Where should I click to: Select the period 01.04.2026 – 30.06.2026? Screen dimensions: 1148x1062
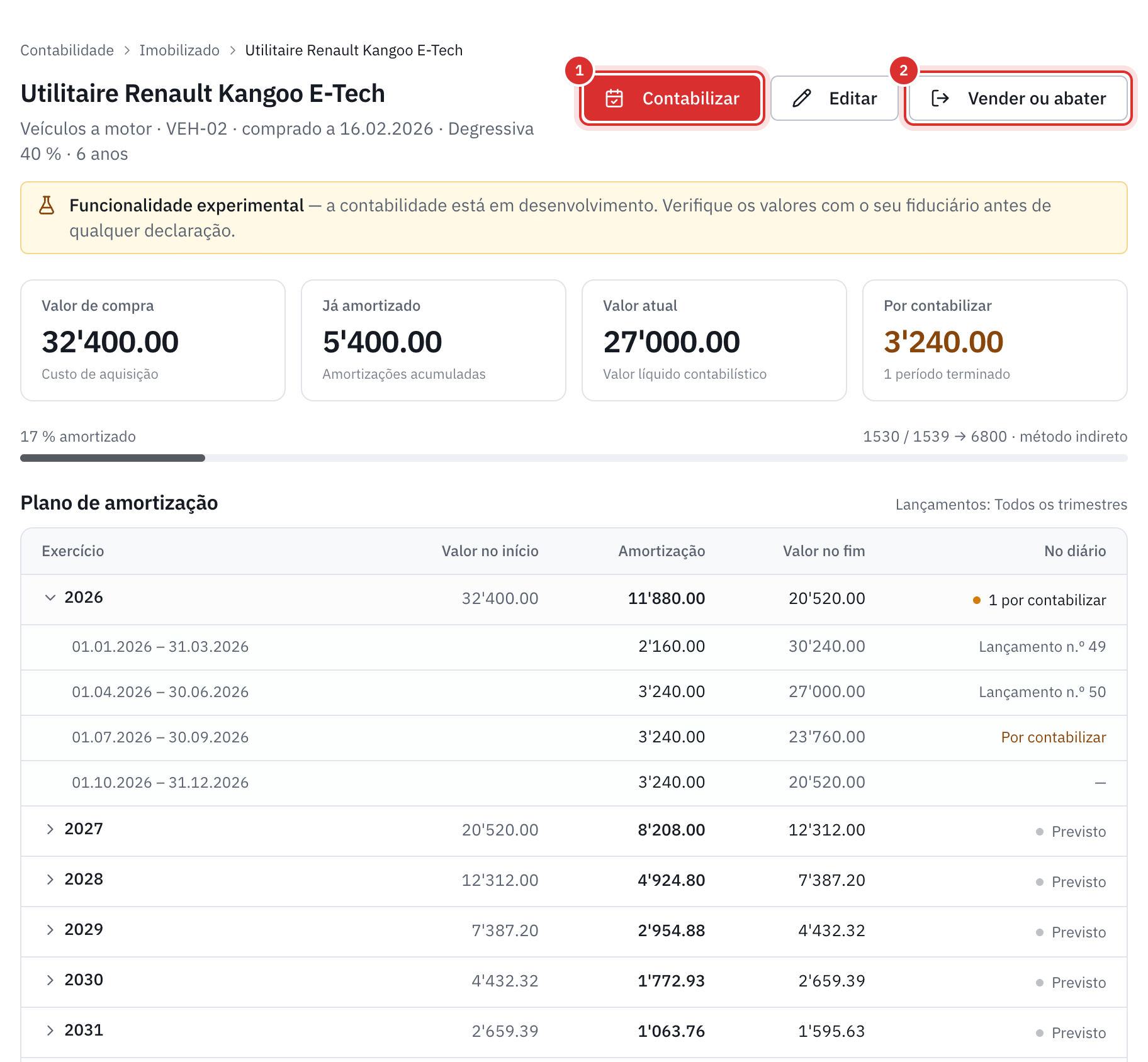click(x=160, y=692)
